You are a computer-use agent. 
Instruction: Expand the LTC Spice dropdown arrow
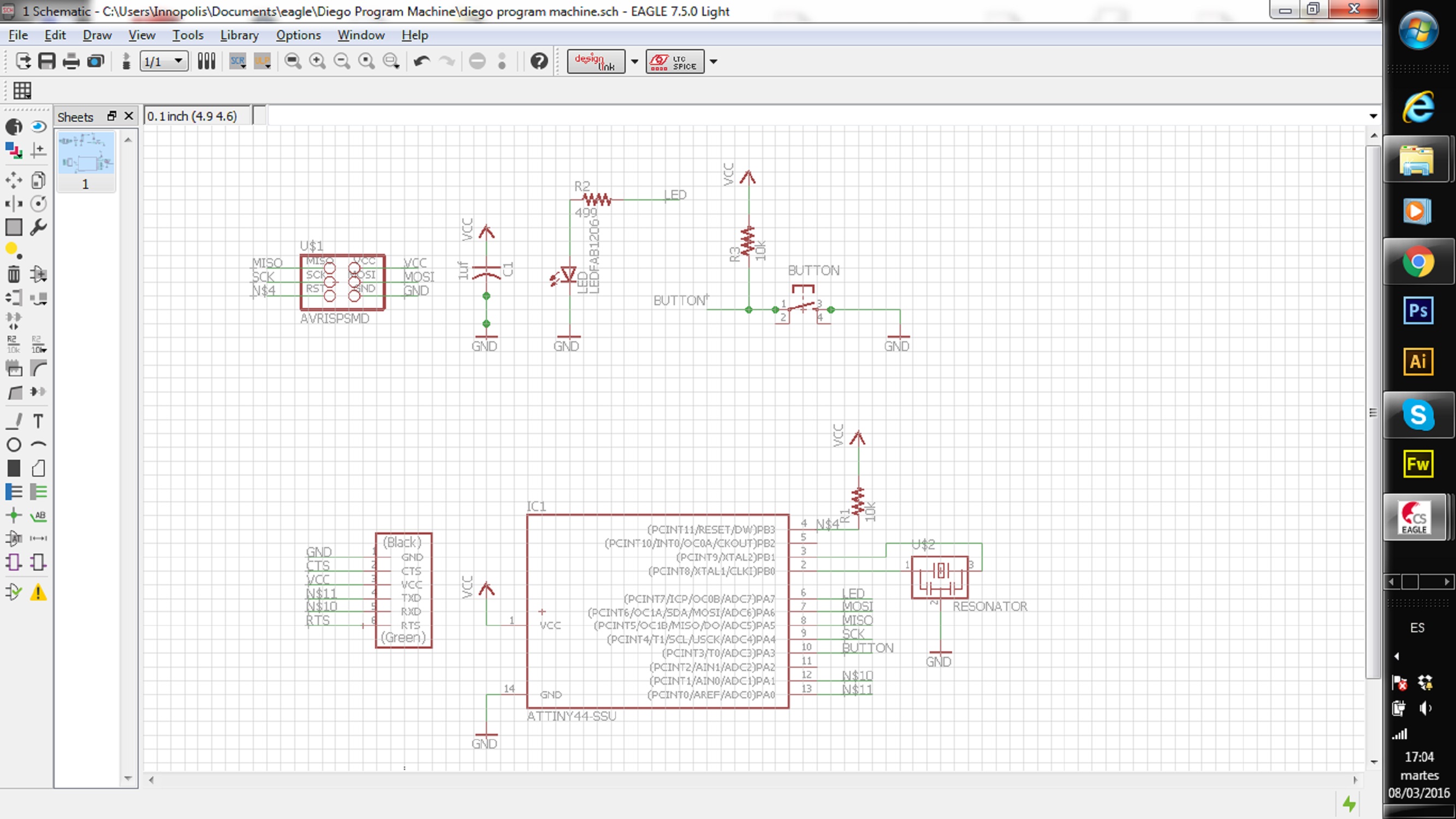pyautogui.click(x=714, y=61)
